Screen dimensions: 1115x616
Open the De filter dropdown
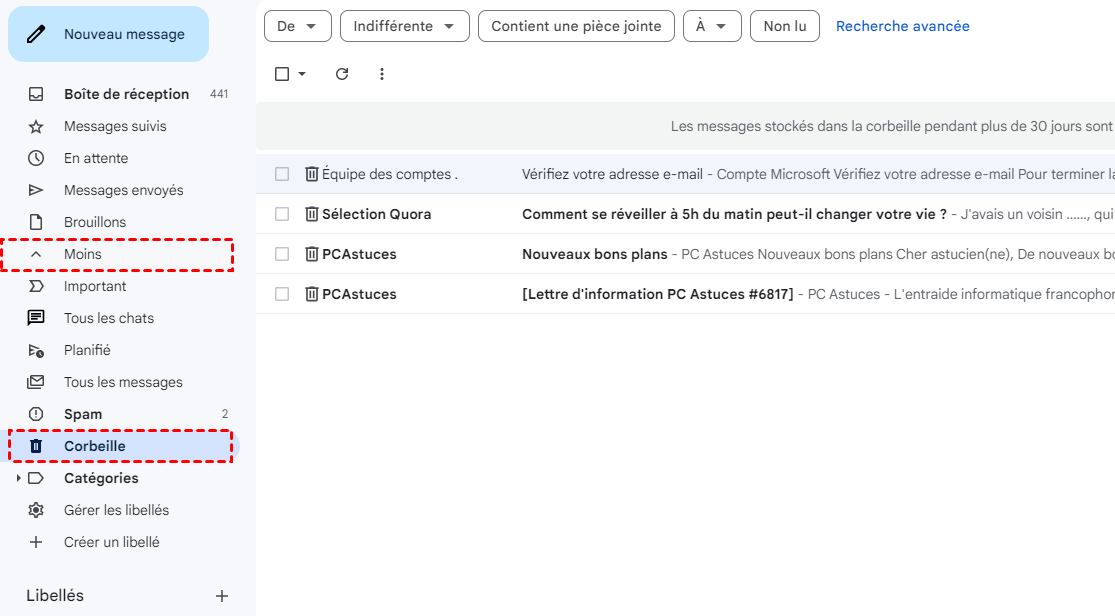(x=297, y=26)
